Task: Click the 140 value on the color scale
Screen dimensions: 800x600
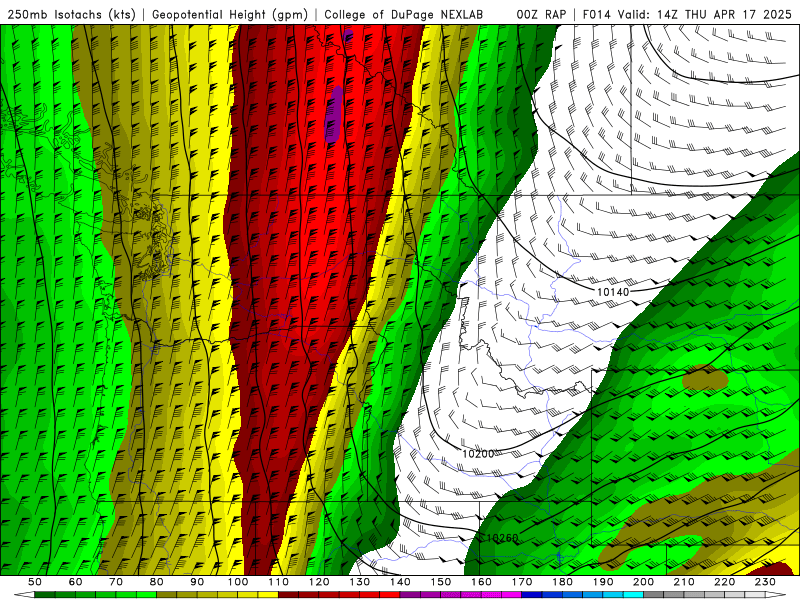Action: pos(400,582)
